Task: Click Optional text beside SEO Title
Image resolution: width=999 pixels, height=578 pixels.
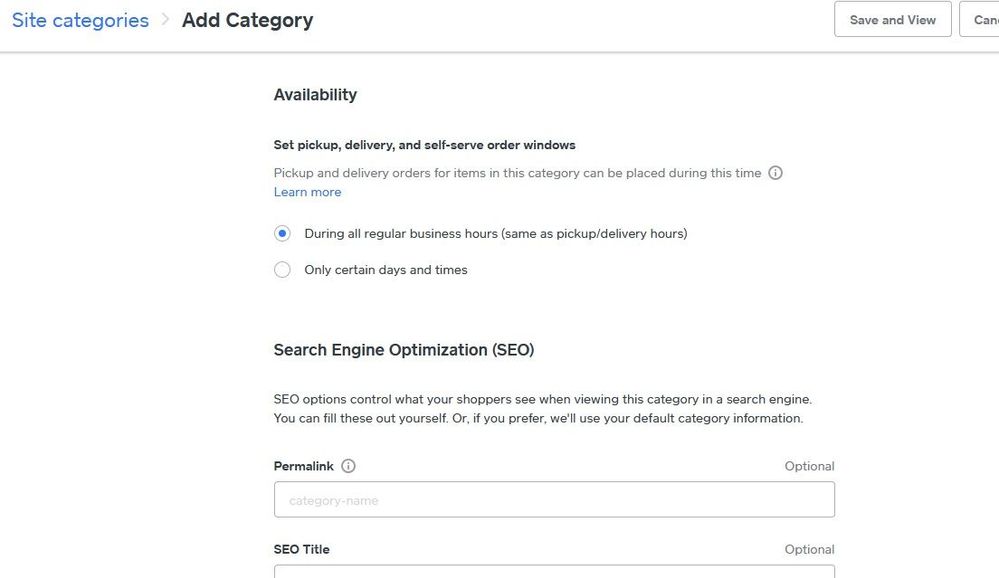Action: coord(809,549)
